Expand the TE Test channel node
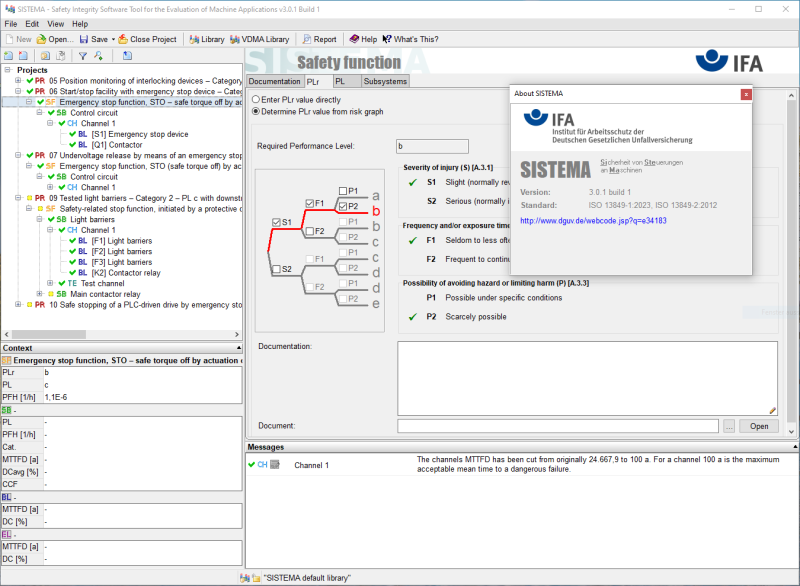Image resolution: width=800 pixels, height=586 pixels. pos(51,283)
